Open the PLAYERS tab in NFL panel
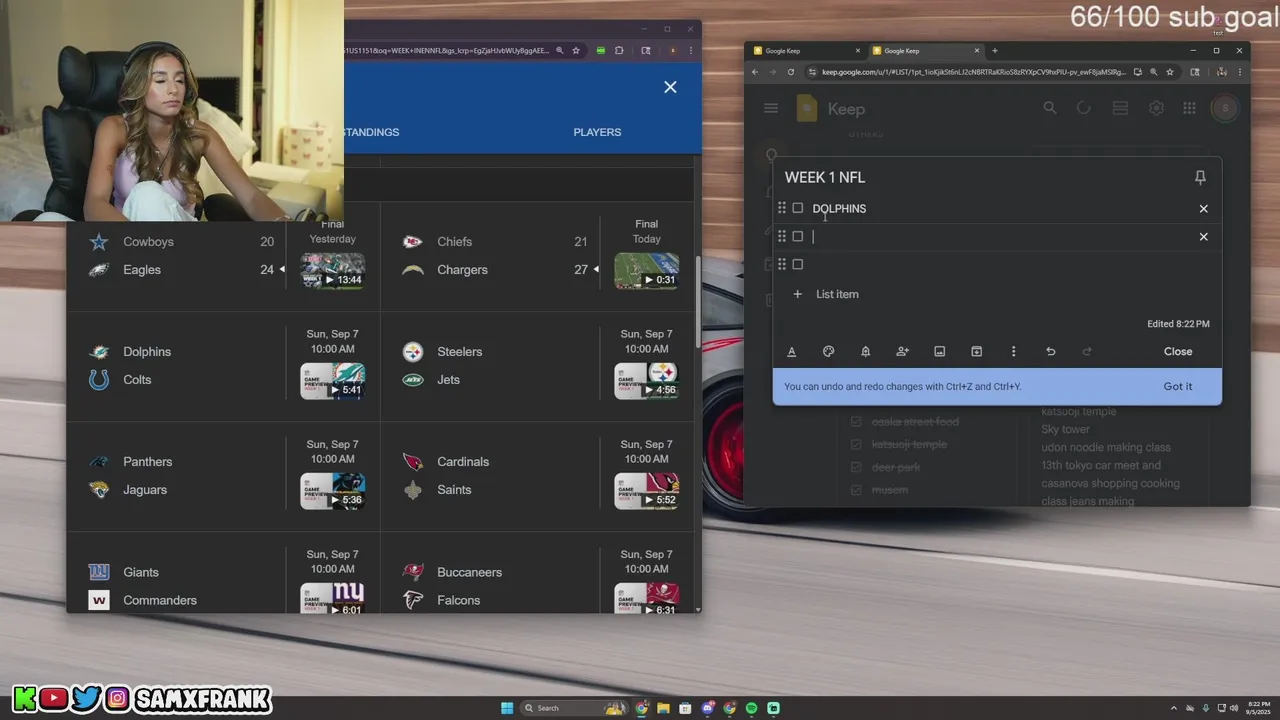1280x720 pixels. click(597, 132)
